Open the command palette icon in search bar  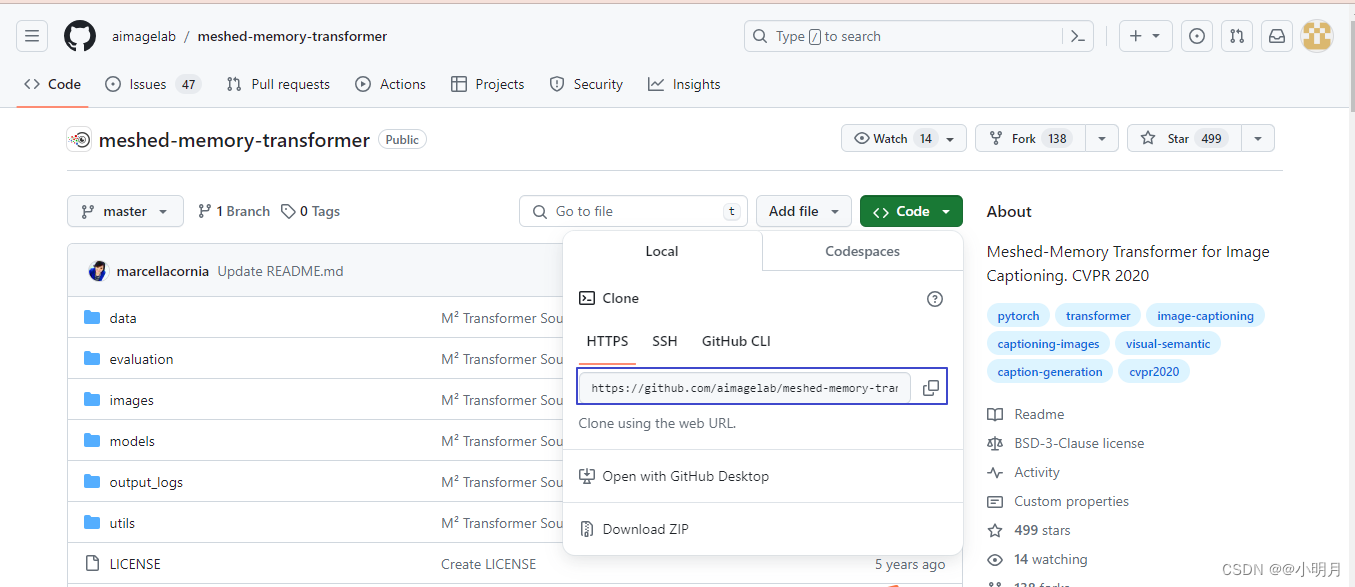point(1077,37)
